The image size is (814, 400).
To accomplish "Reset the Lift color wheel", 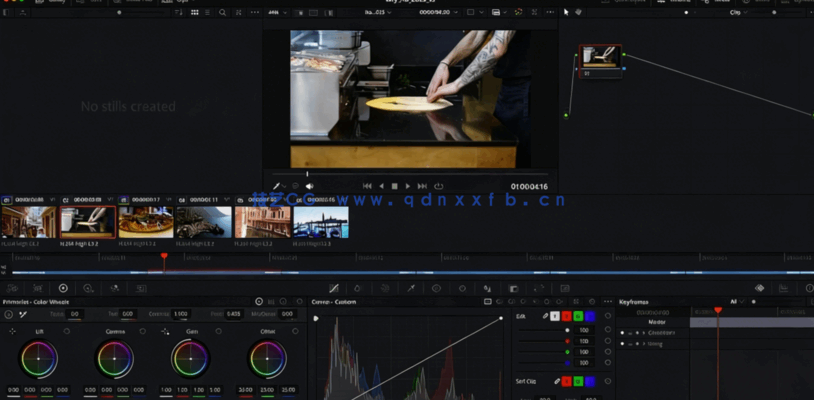I will [66, 331].
